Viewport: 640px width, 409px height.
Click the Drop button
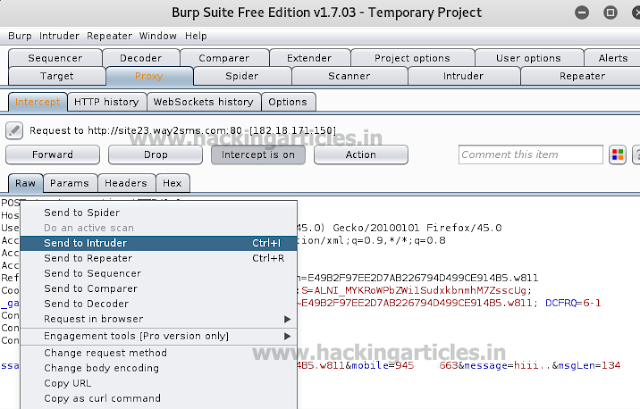[x=156, y=155]
